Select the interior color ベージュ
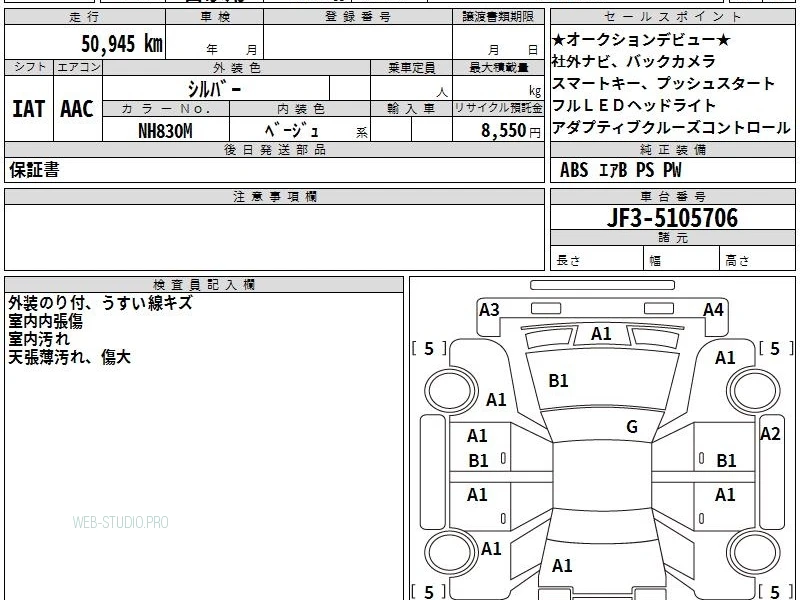 click(291, 131)
